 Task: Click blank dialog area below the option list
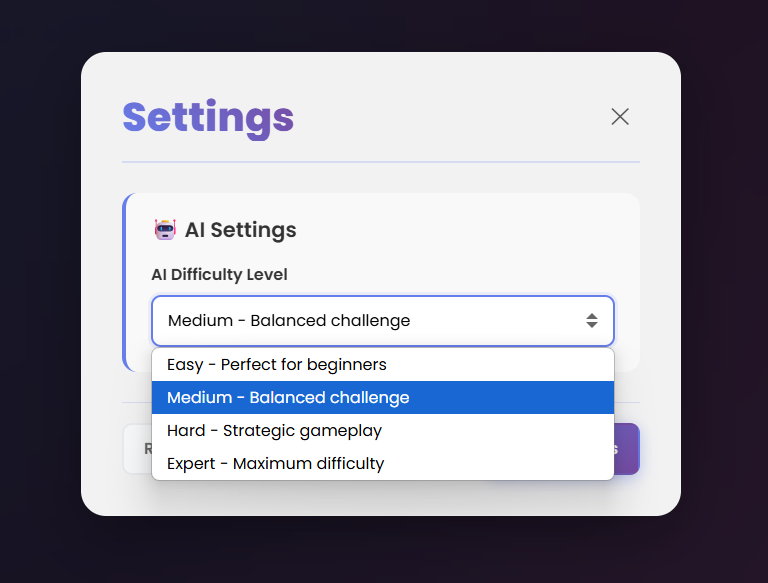click(381, 497)
